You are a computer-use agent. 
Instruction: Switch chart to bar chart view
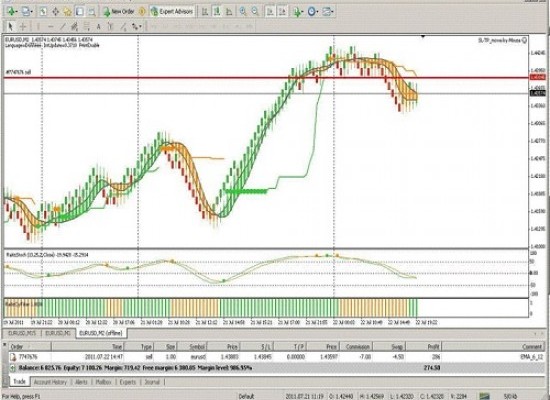pyautogui.click(x=205, y=12)
